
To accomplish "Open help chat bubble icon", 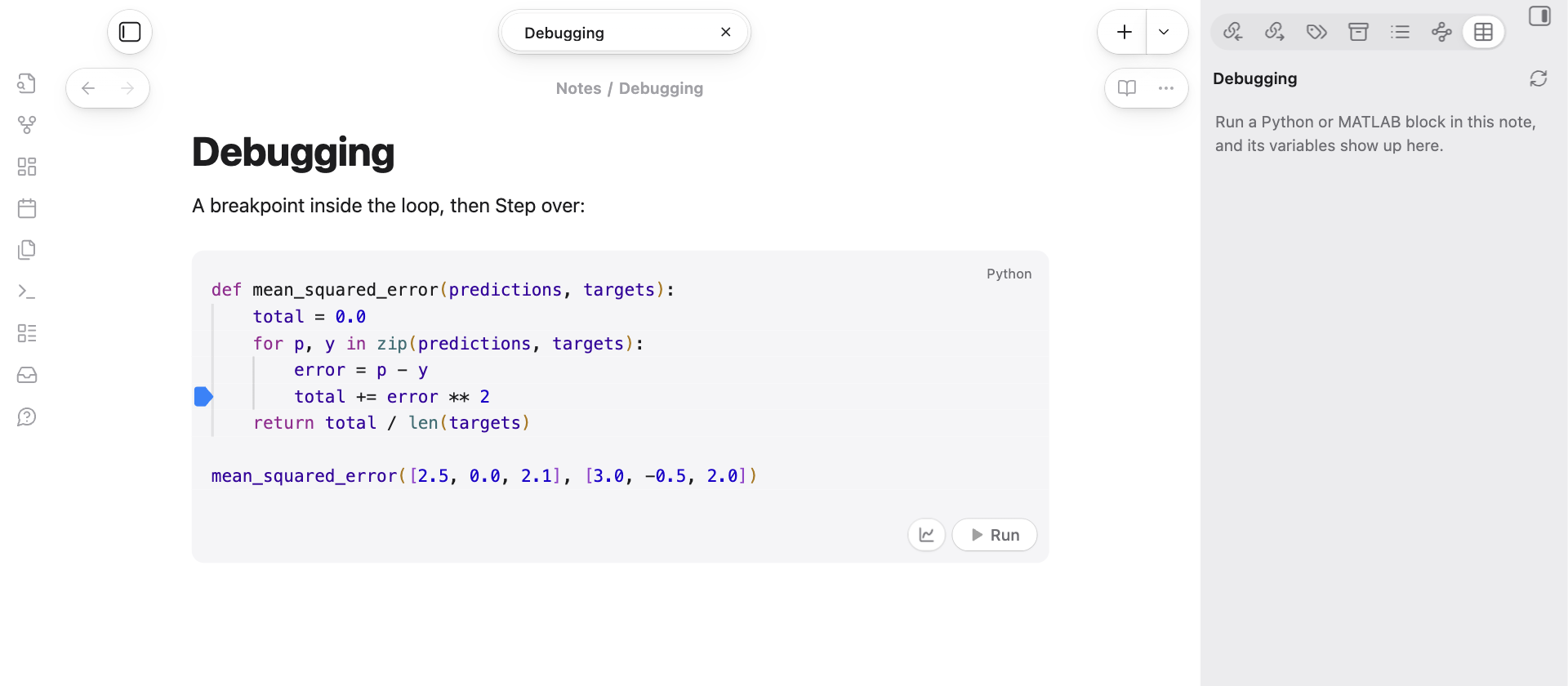I will (x=27, y=417).
